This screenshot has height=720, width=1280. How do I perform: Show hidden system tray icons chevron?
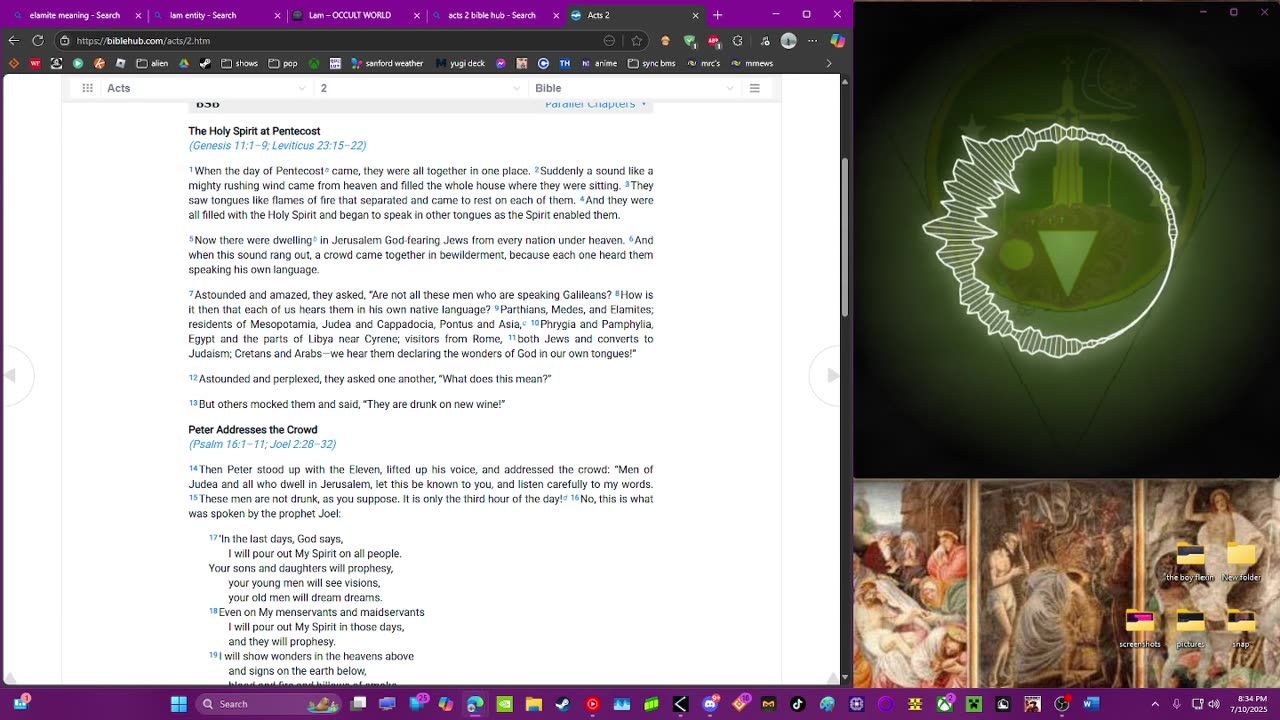[x=1155, y=704]
